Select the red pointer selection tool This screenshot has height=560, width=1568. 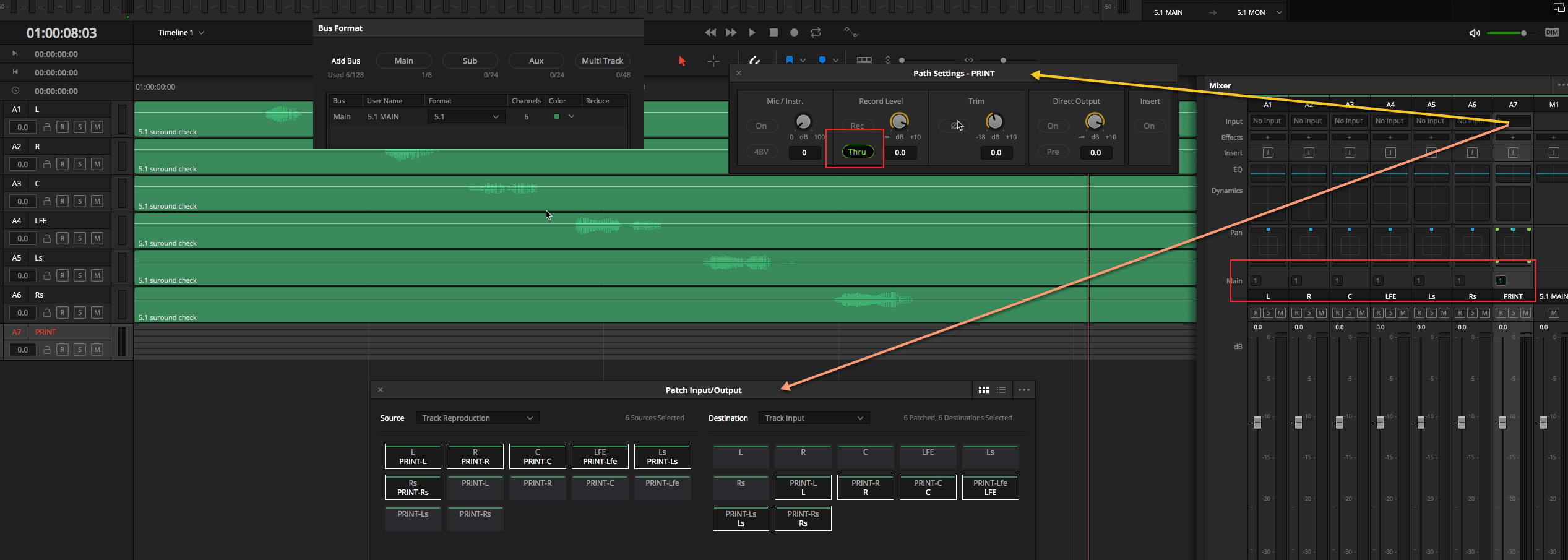[682, 61]
